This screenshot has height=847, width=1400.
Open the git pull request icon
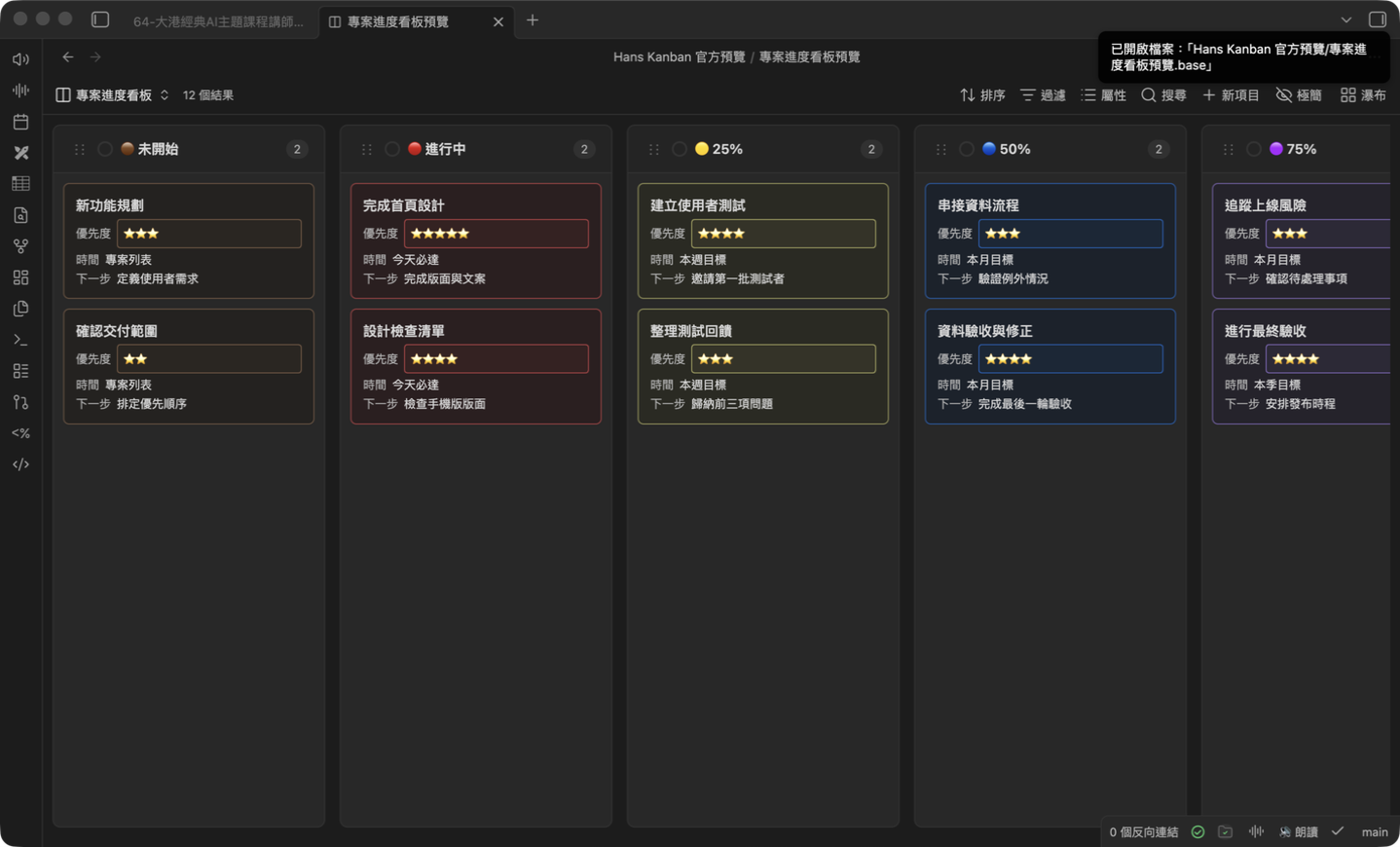(x=20, y=402)
